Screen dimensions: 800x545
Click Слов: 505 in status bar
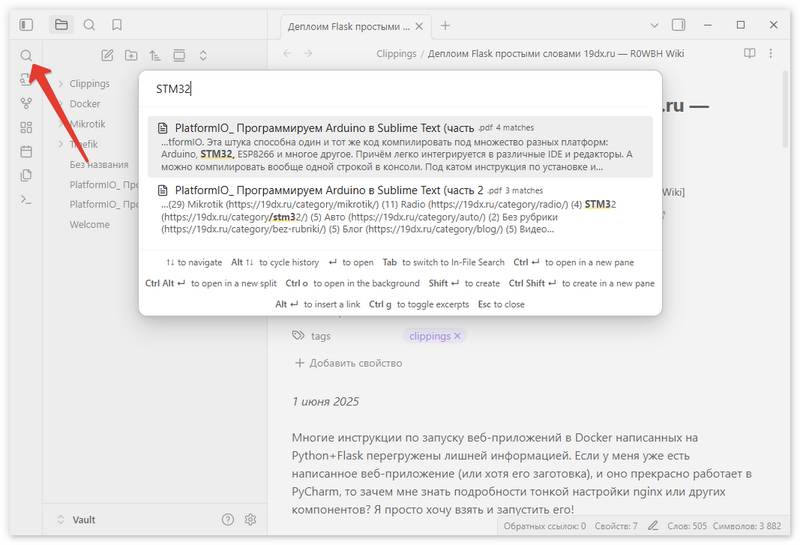tap(687, 526)
